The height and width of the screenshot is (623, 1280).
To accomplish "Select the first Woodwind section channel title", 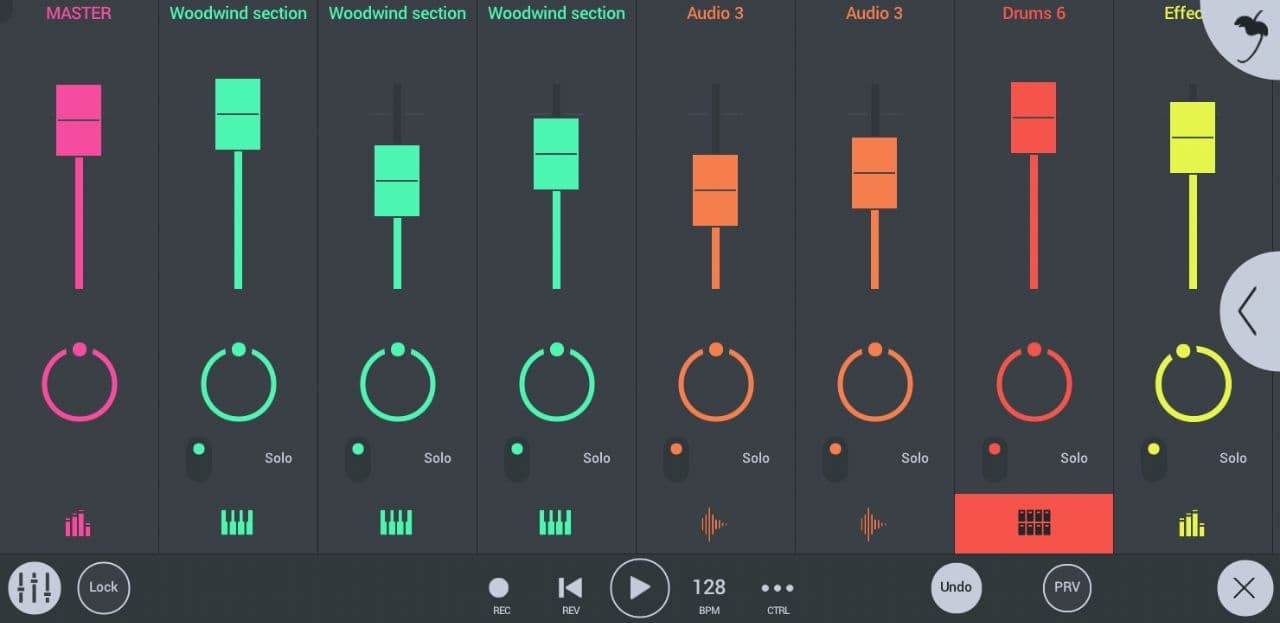I will tap(238, 14).
